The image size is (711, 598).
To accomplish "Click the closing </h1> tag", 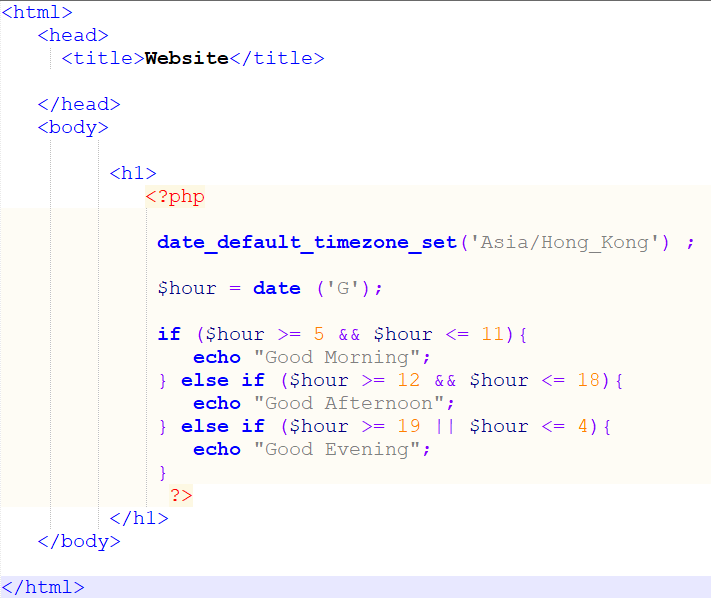I will pyautogui.click(x=139, y=518).
